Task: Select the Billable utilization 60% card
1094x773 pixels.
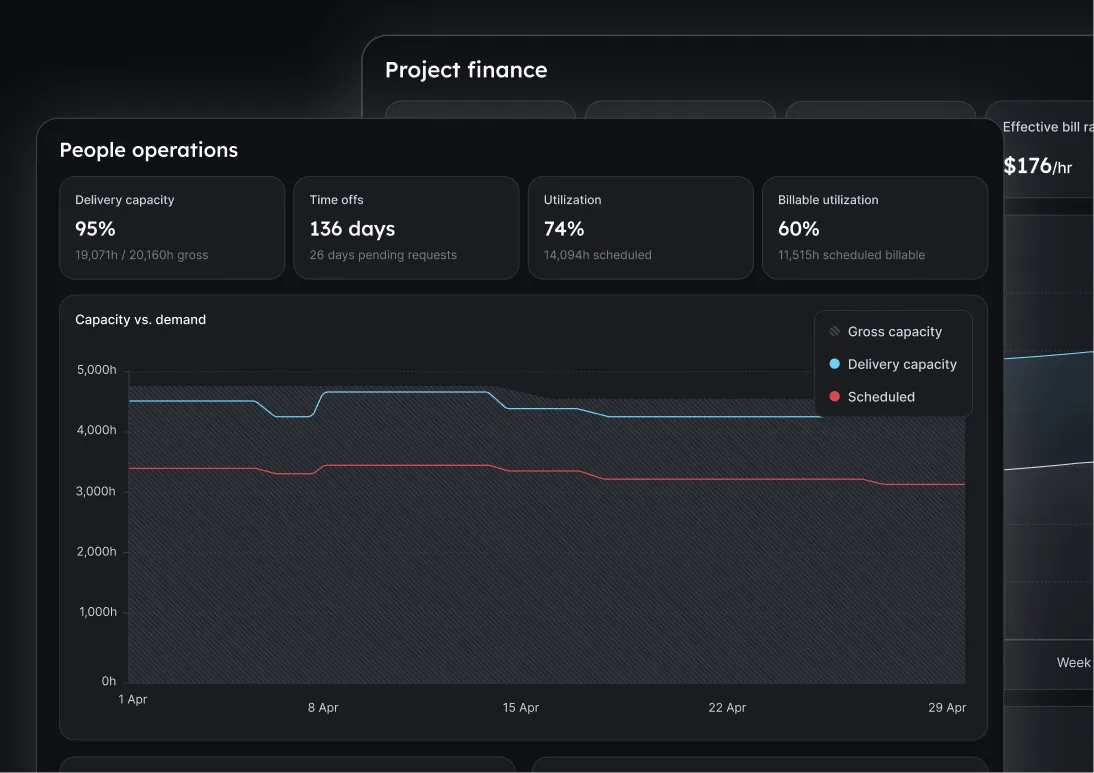Action: (875, 227)
